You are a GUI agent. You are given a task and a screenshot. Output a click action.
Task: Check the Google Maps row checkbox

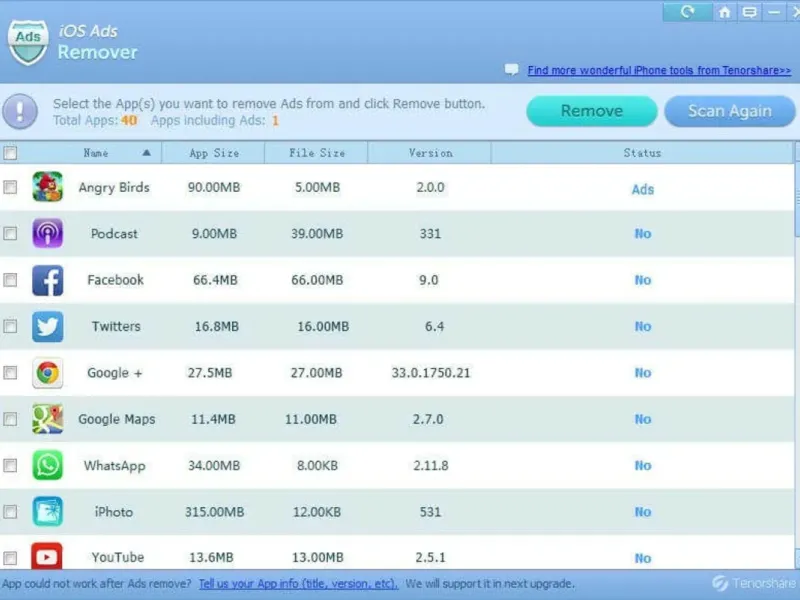tap(10, 419)
